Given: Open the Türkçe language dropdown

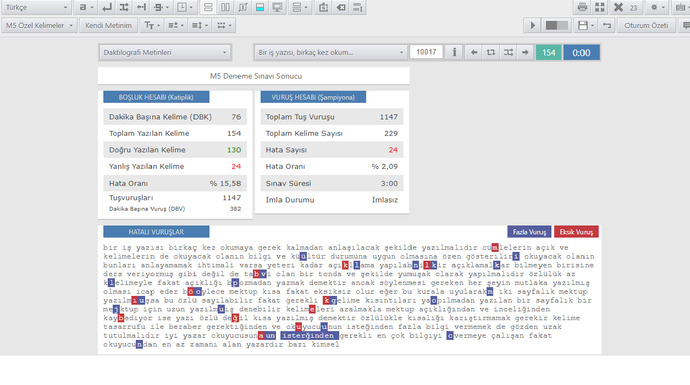Looking at the screenshot, I should coord(36,7).
